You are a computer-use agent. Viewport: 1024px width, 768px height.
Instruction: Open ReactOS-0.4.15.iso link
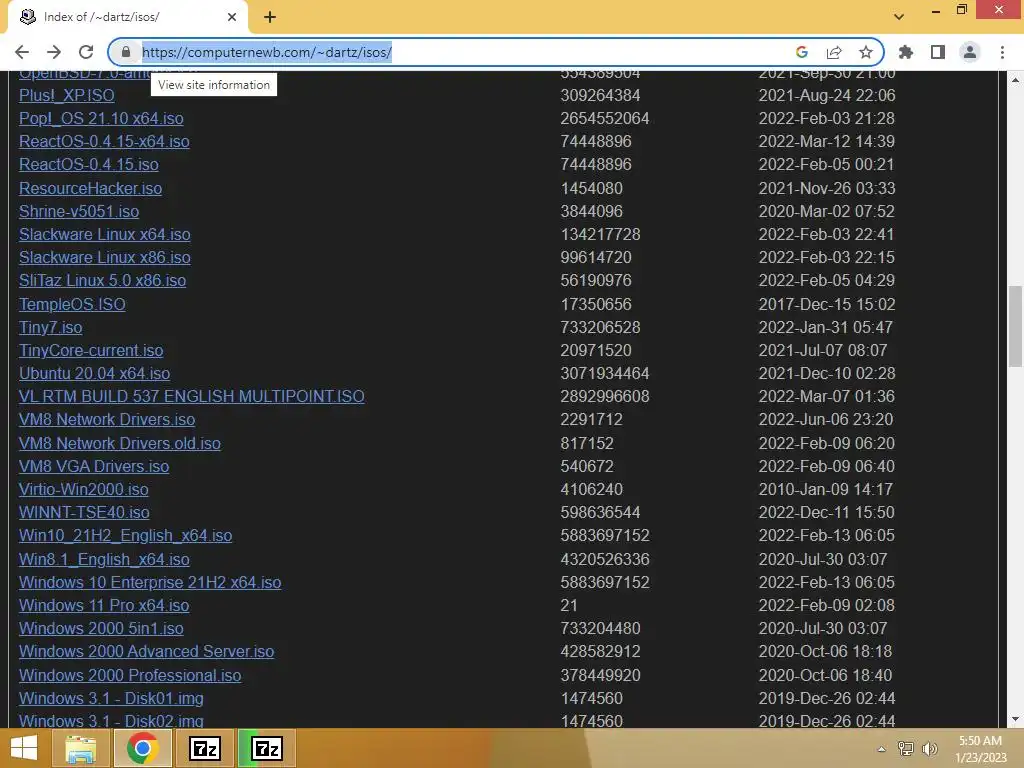click(89, 165)
